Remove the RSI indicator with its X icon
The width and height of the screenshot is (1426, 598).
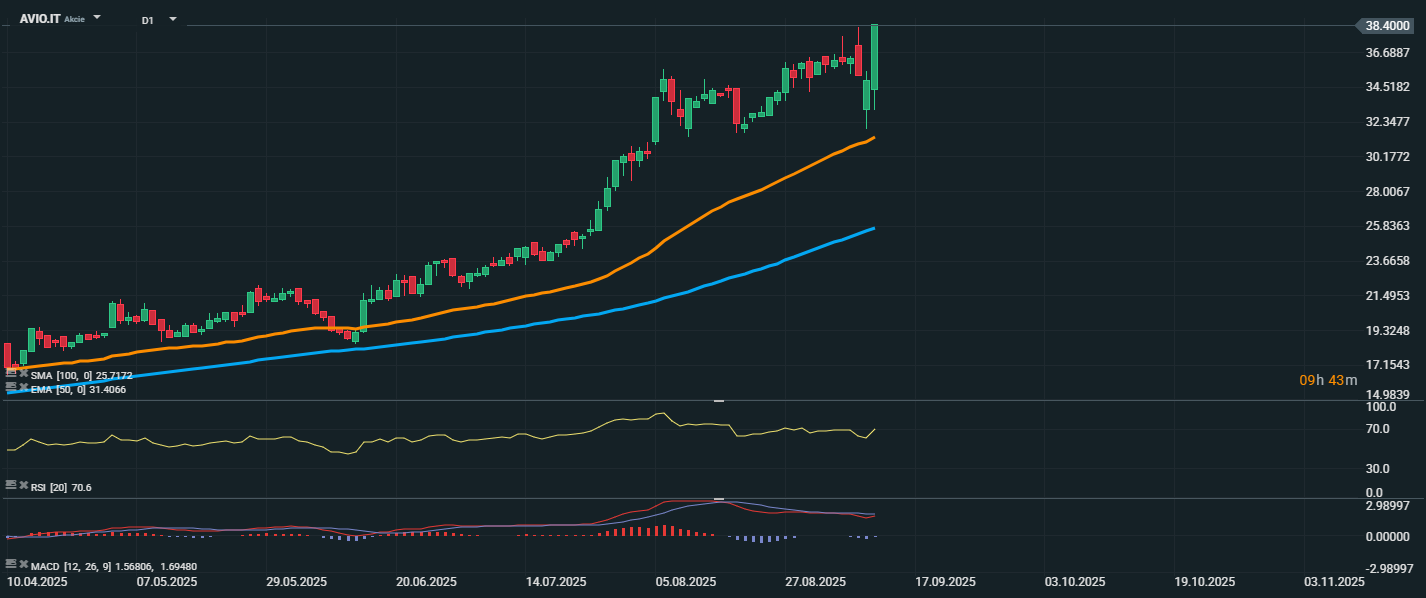click(x=23, y=485)
